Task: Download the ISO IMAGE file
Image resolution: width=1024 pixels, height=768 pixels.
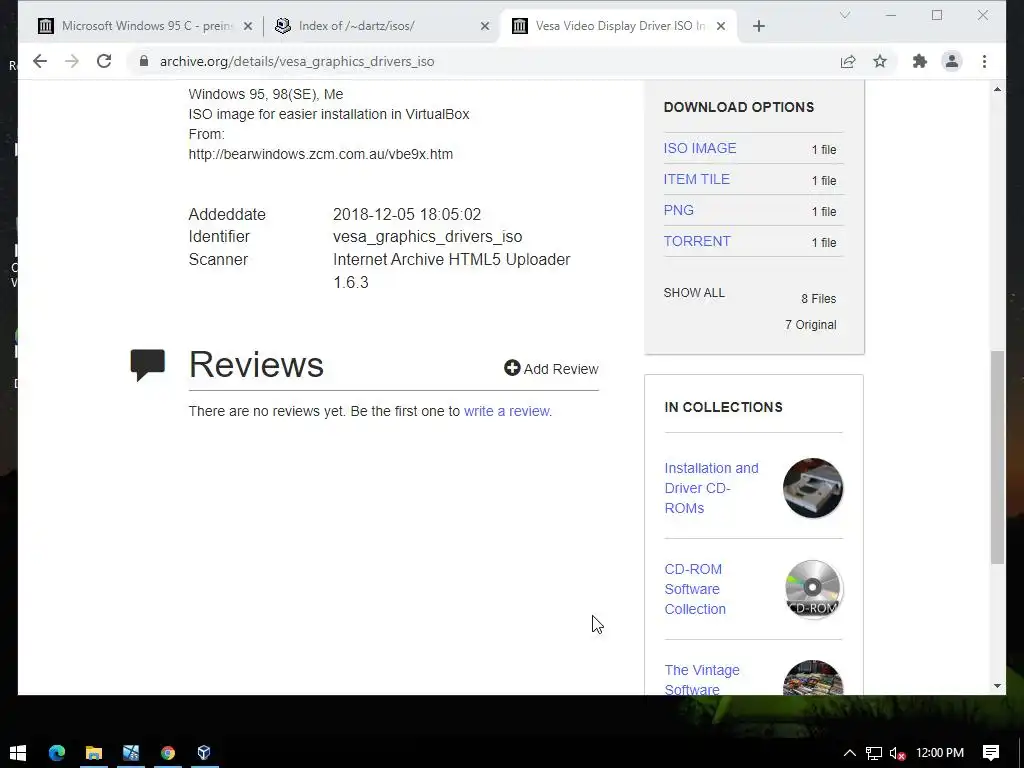Action: [699, 148]
